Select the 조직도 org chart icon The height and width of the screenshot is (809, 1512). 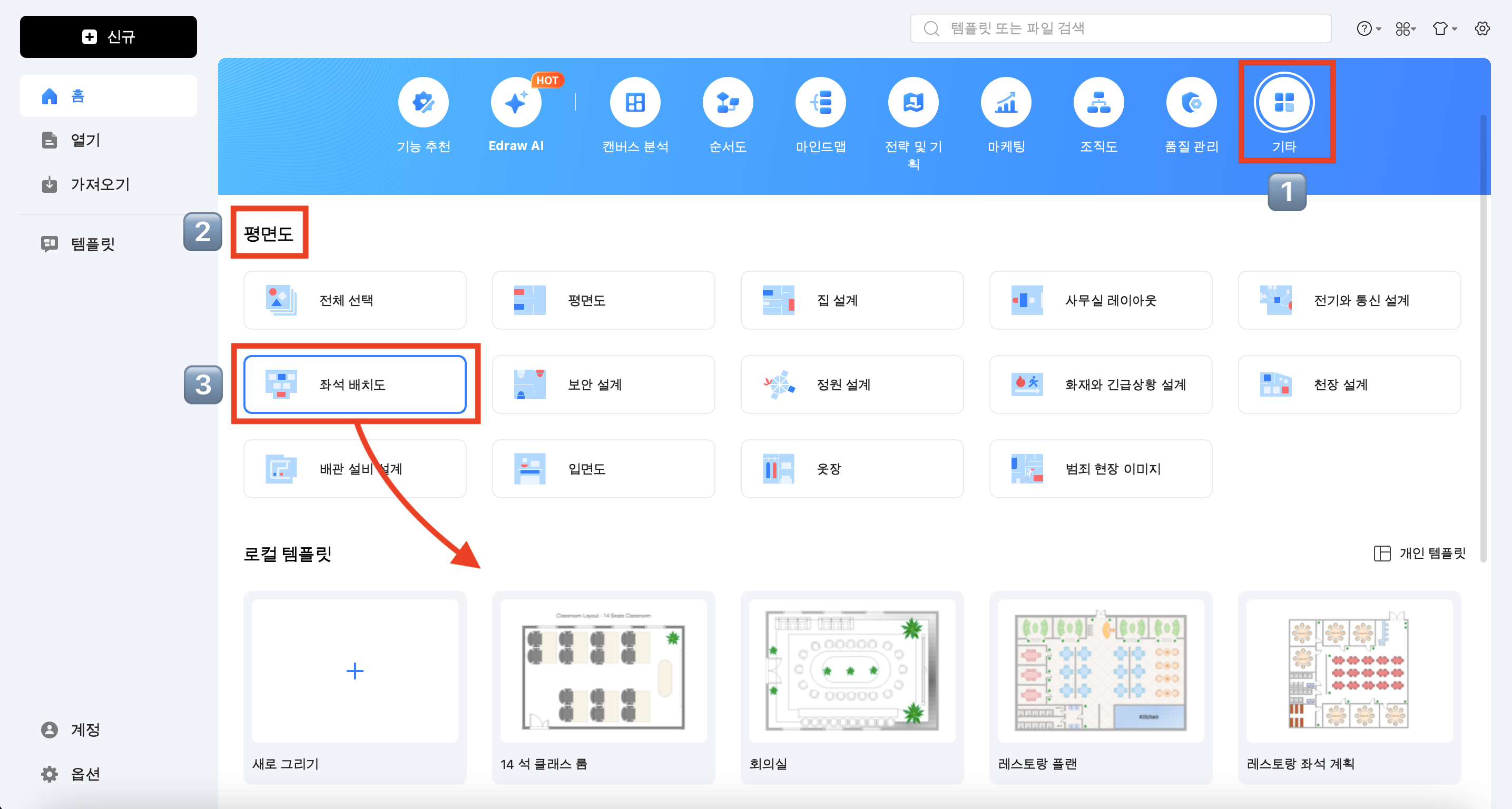(1099, 103)
